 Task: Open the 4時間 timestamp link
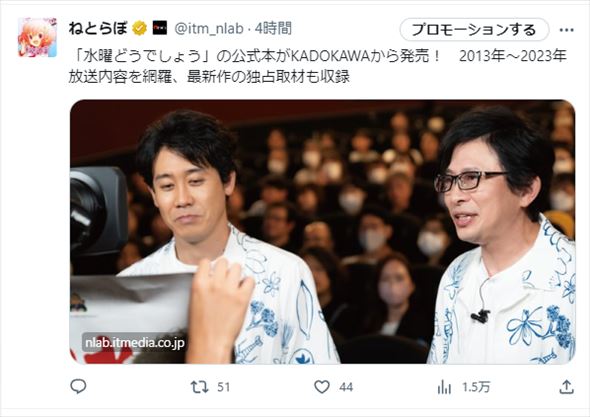tap(273, 29)
